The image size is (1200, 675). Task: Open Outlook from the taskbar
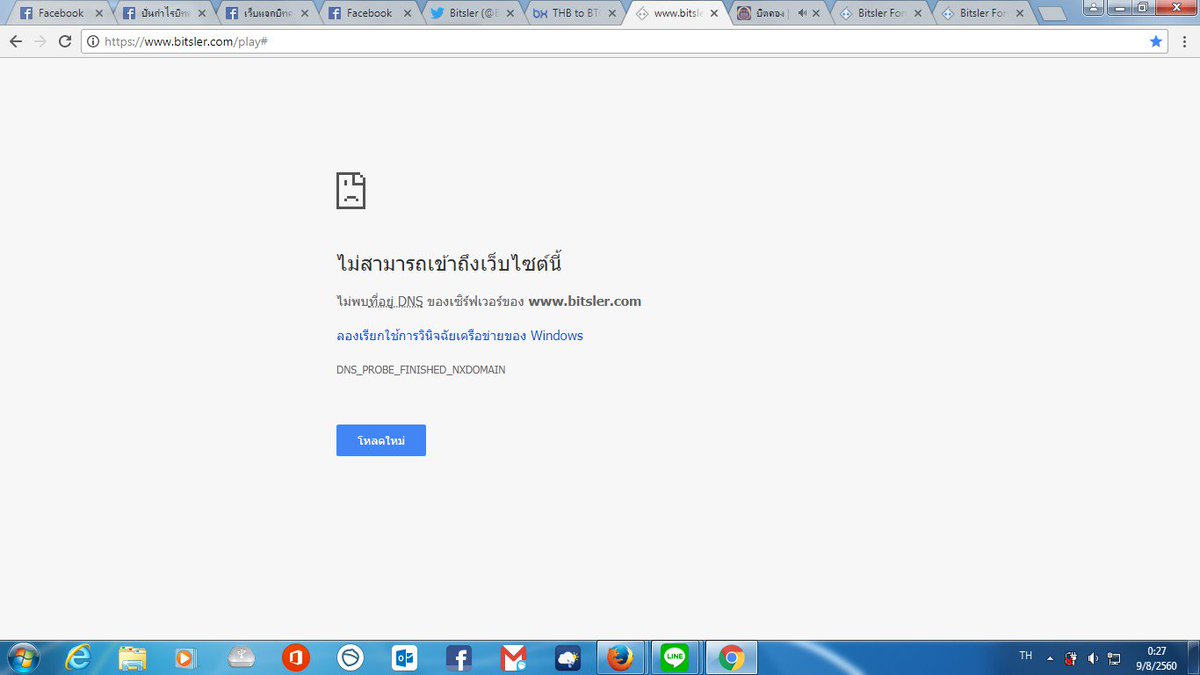404,657
